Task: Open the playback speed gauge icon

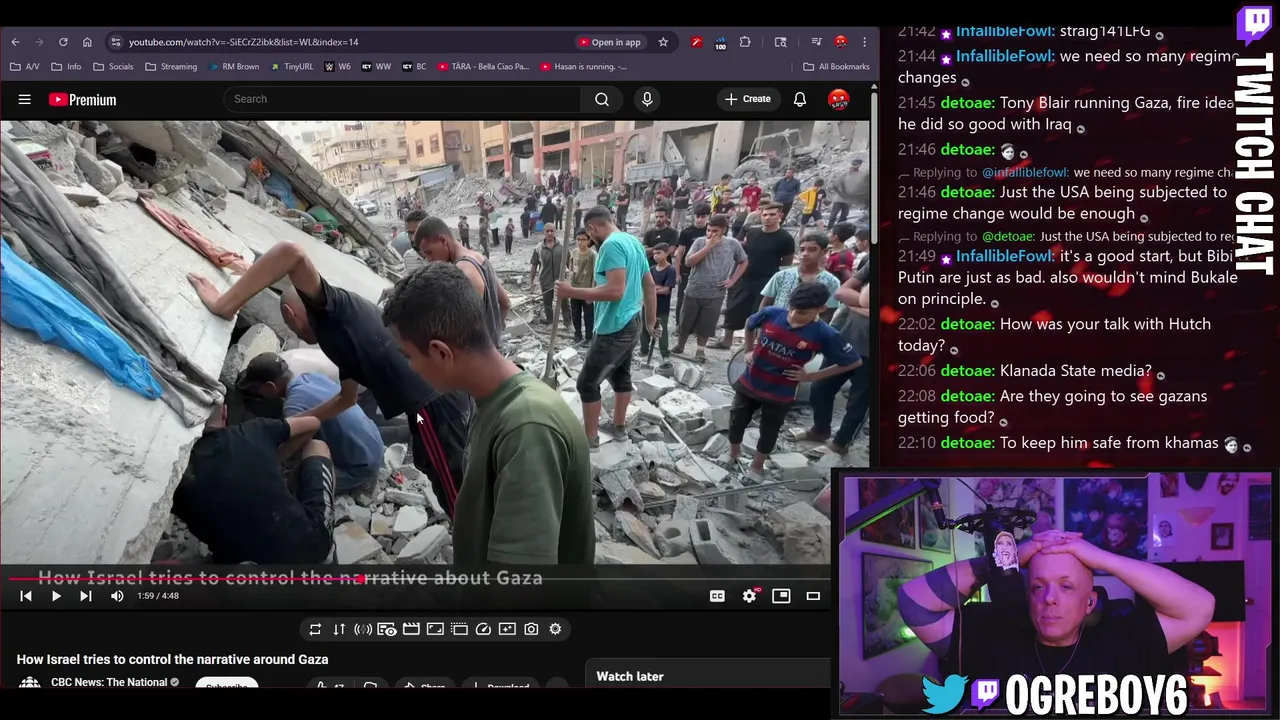Action: tap(483, 629)
